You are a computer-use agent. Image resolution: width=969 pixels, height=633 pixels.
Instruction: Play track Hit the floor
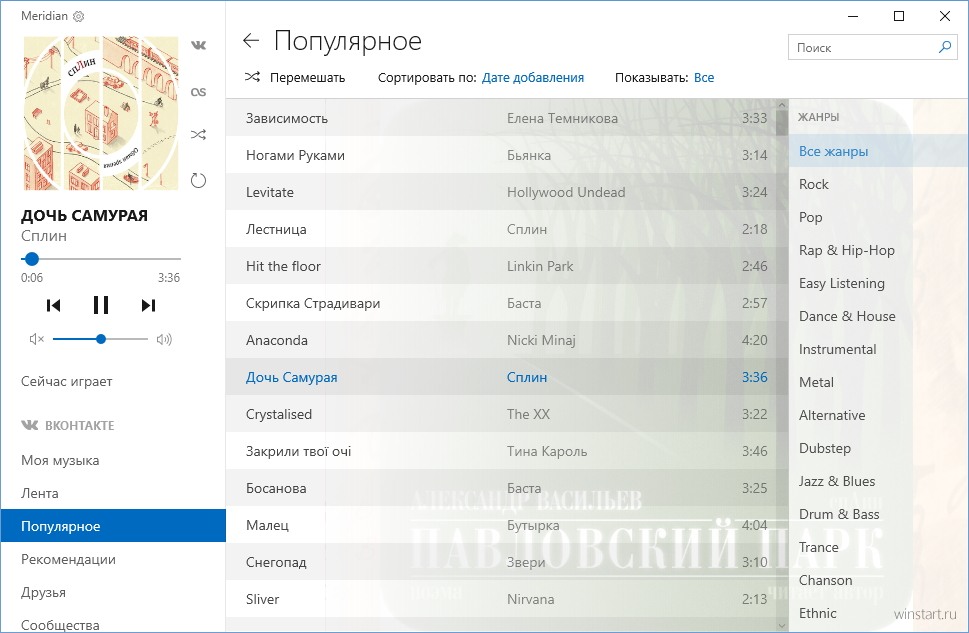[502, 266]
